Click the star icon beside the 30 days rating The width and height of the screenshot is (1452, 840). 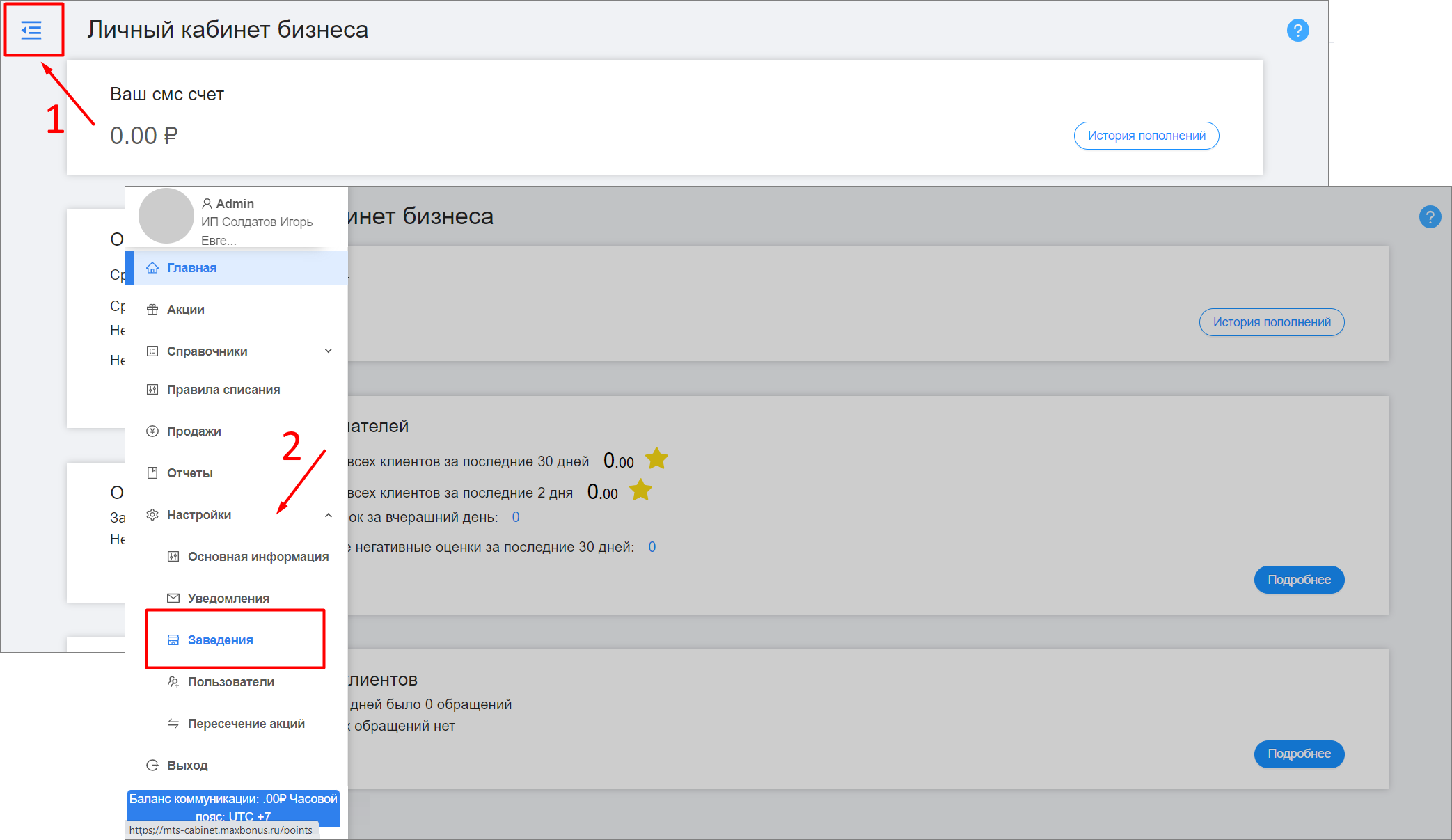tap(656, 459)
